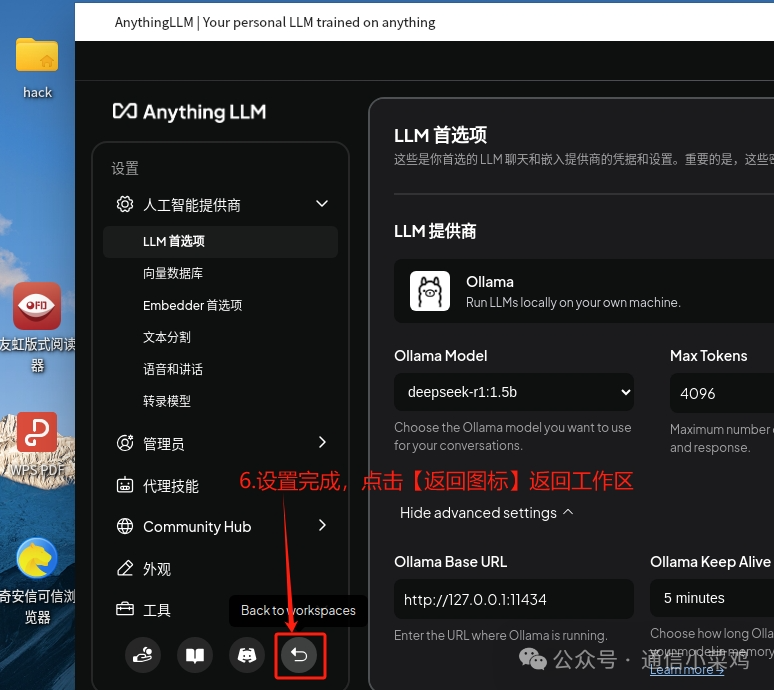Click the user icon beside 管理员
Screen dimensions: 774x690
pyautogui.click(x=125, y=443)
